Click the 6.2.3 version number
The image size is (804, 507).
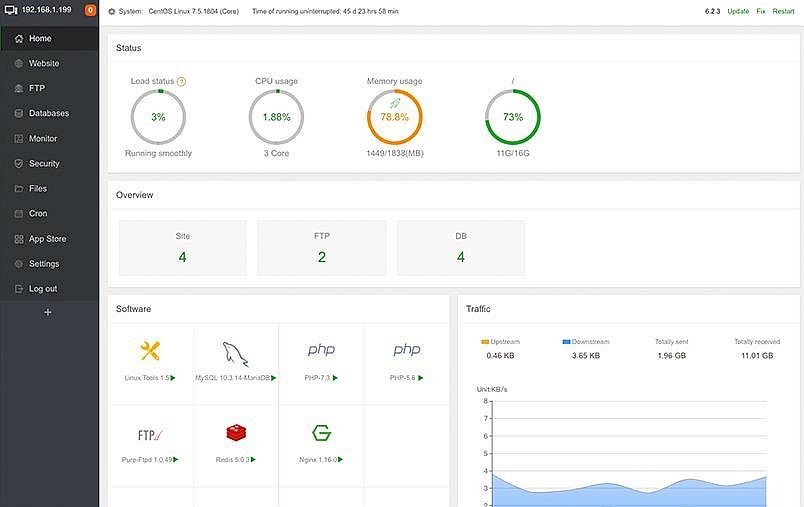(712, 11)
